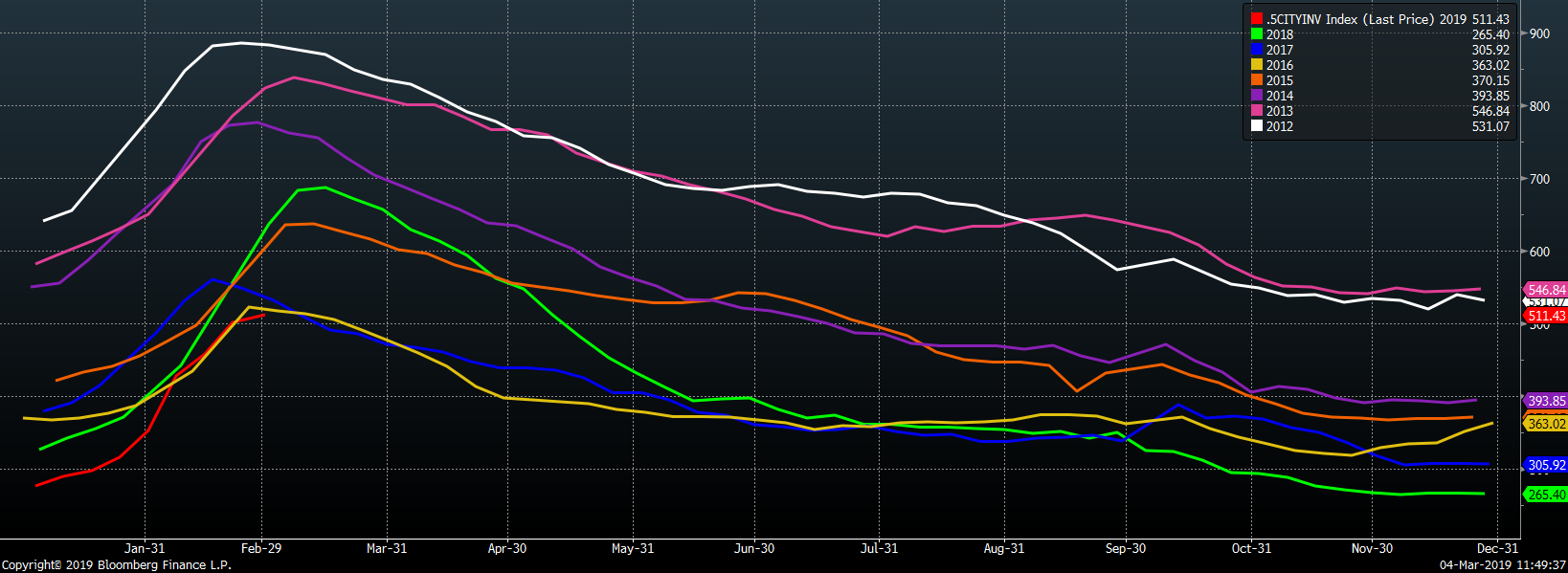Click the 900 y-axis value label
The width and height of the screenshot is (1568, 573).
pyautogui.click(x=1539, y=33)
